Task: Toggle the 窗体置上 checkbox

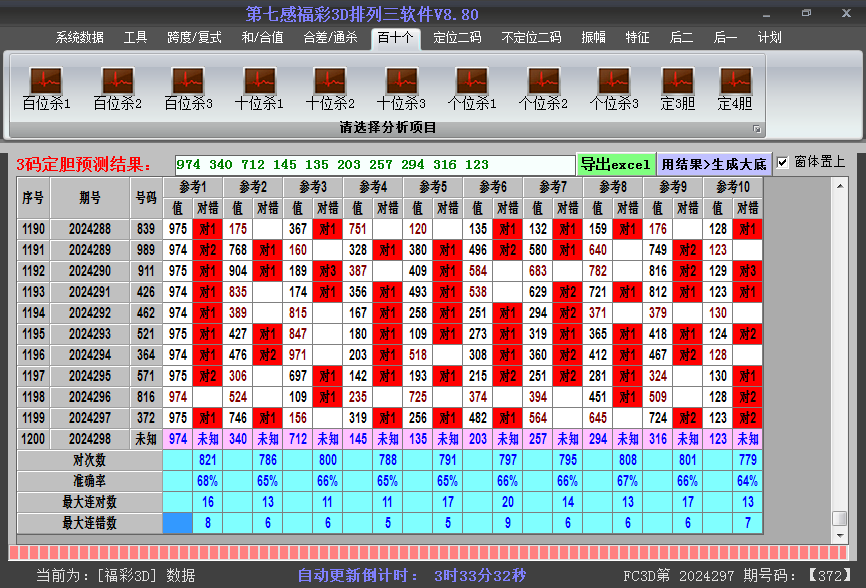Action: pos(782,162)
